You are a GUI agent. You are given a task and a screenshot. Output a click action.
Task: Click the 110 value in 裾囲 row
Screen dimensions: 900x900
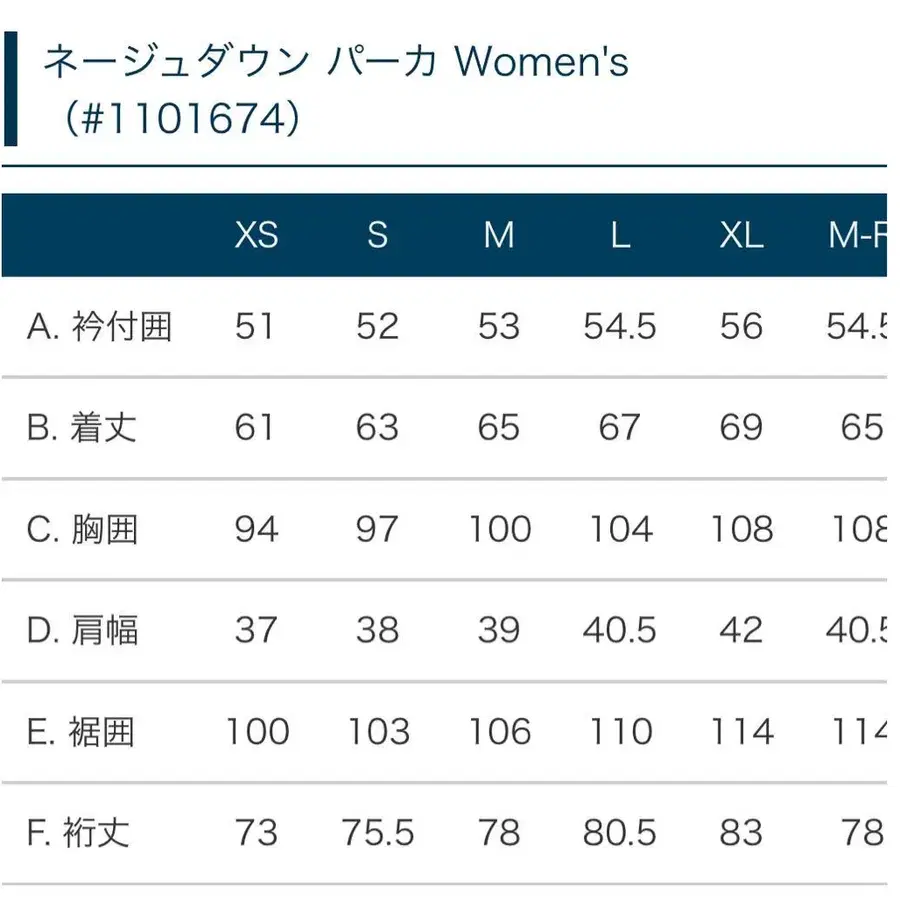coord(620,732)
